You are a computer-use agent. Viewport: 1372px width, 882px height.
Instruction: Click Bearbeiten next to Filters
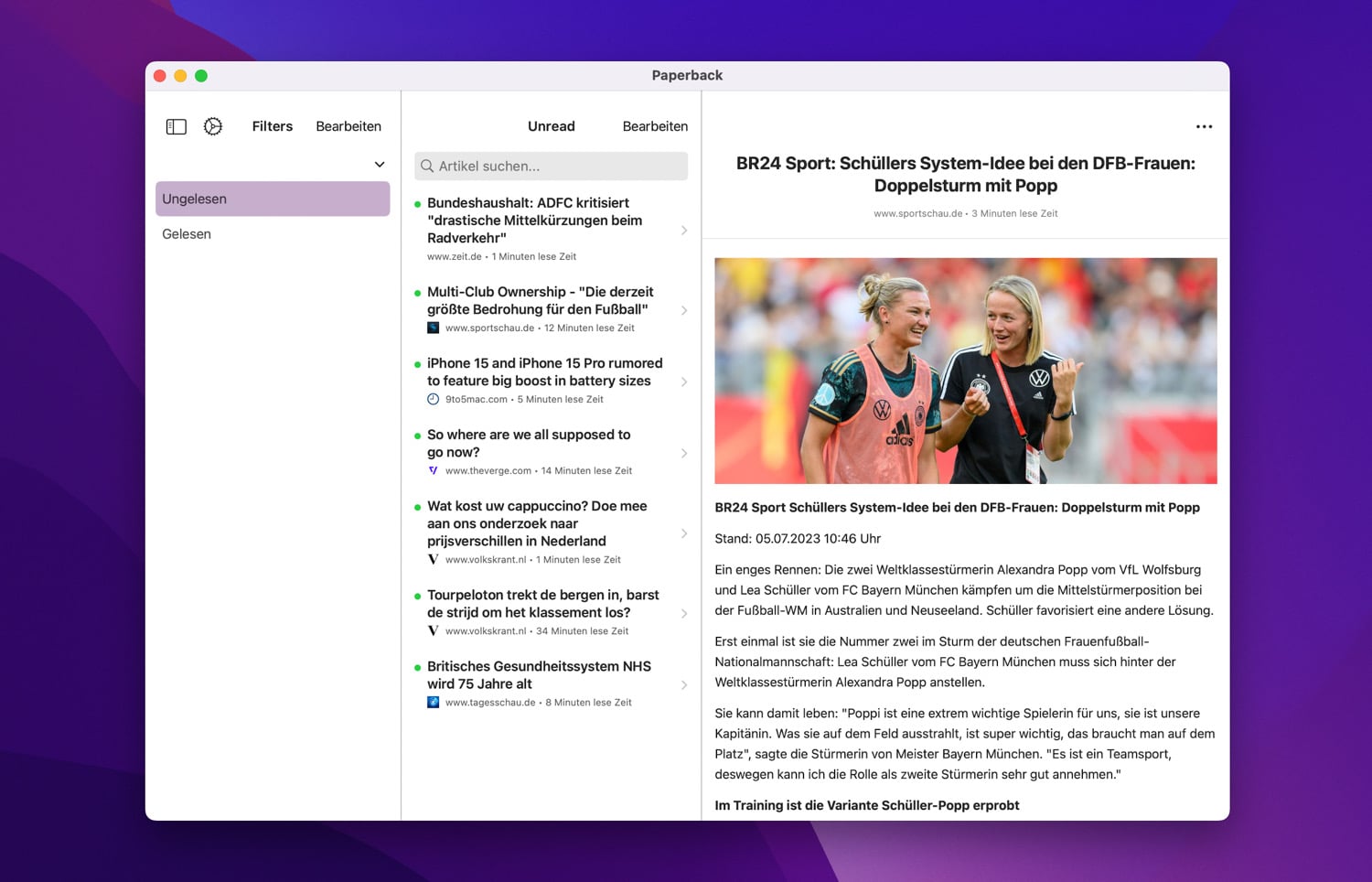tap(348, 126)
